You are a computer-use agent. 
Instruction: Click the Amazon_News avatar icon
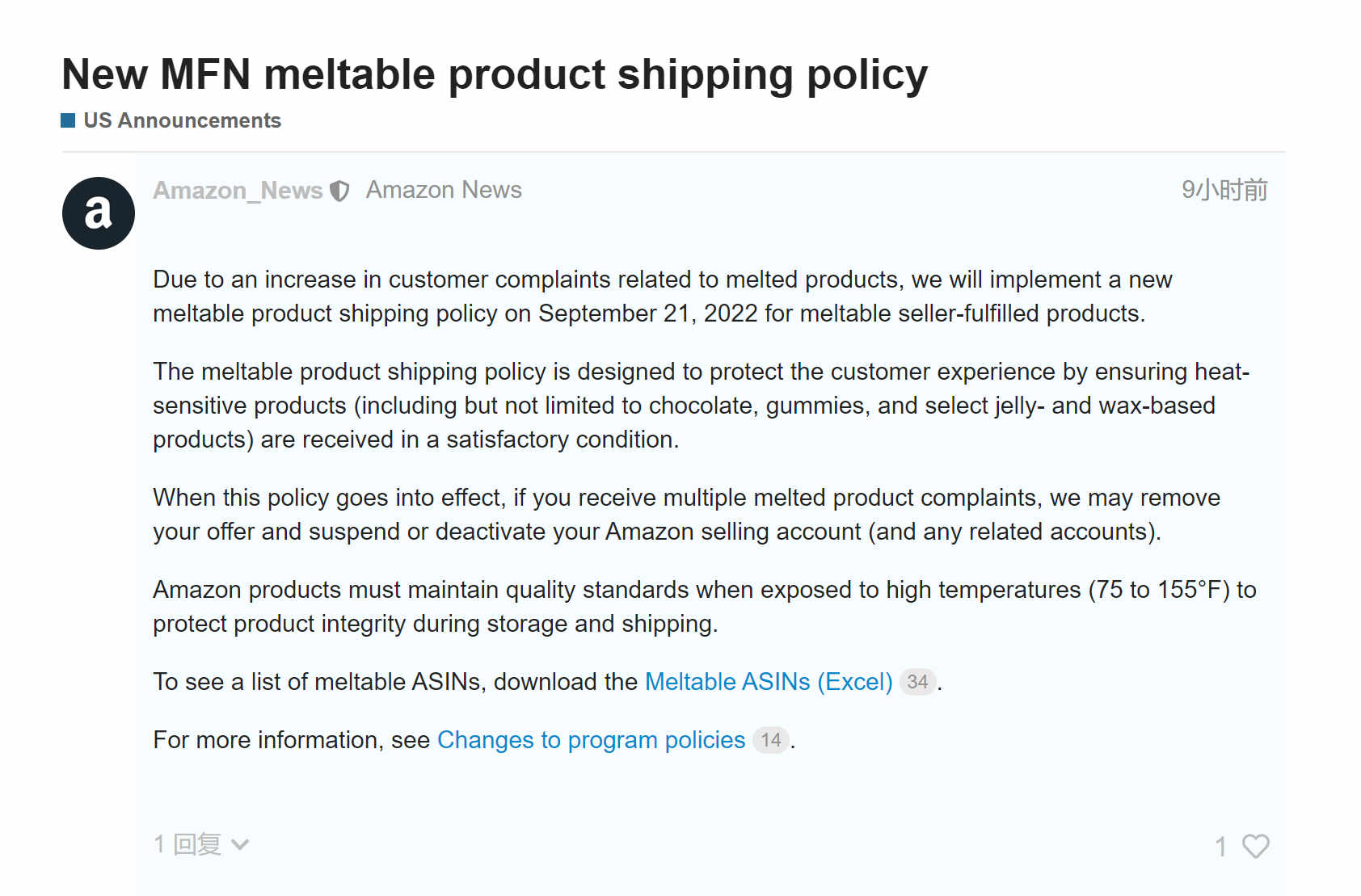tap(99, 213)
